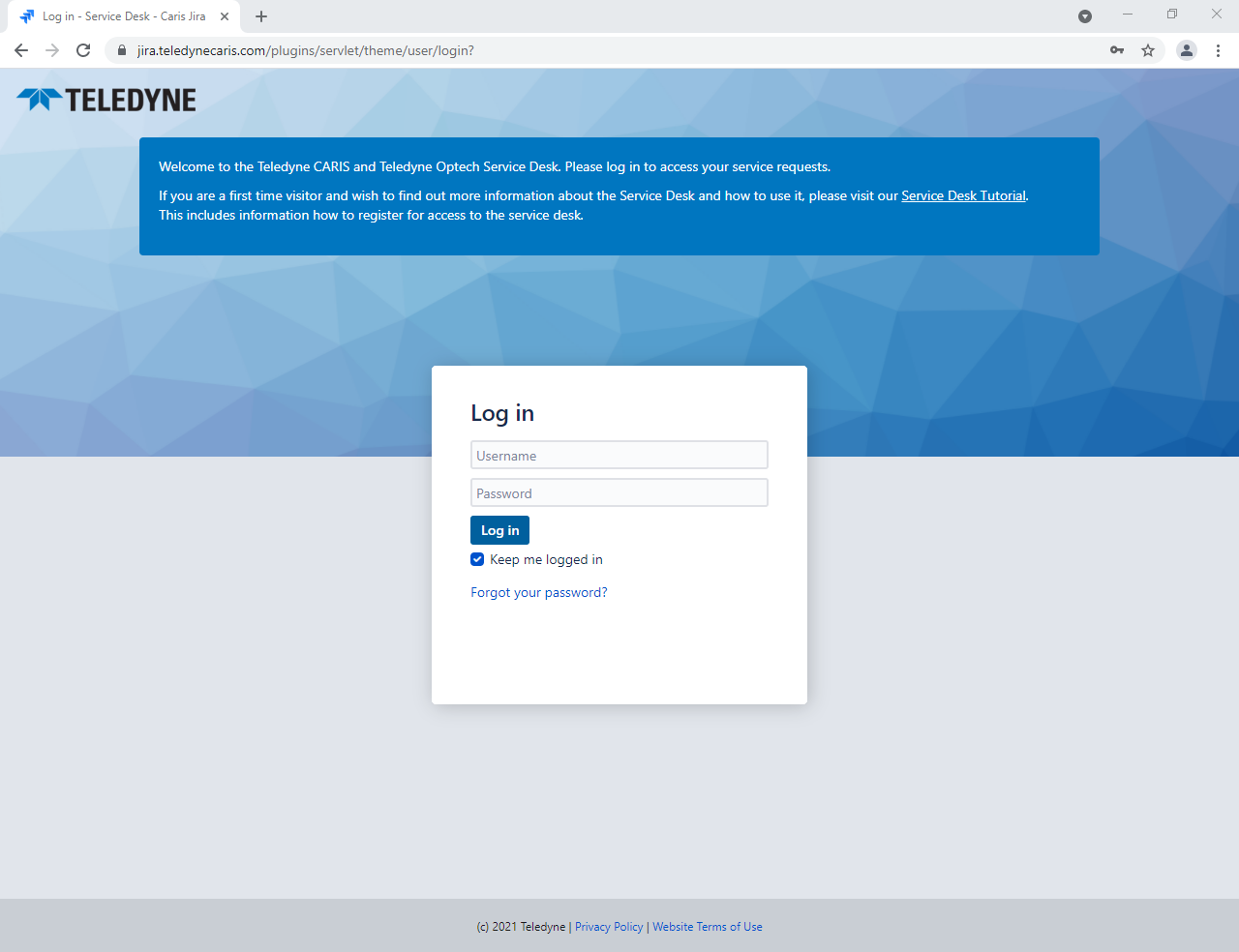Image resolution: width=1239 pixels, height=952 pixels.
Task: Open Forgot your password link
Action: 539,592
